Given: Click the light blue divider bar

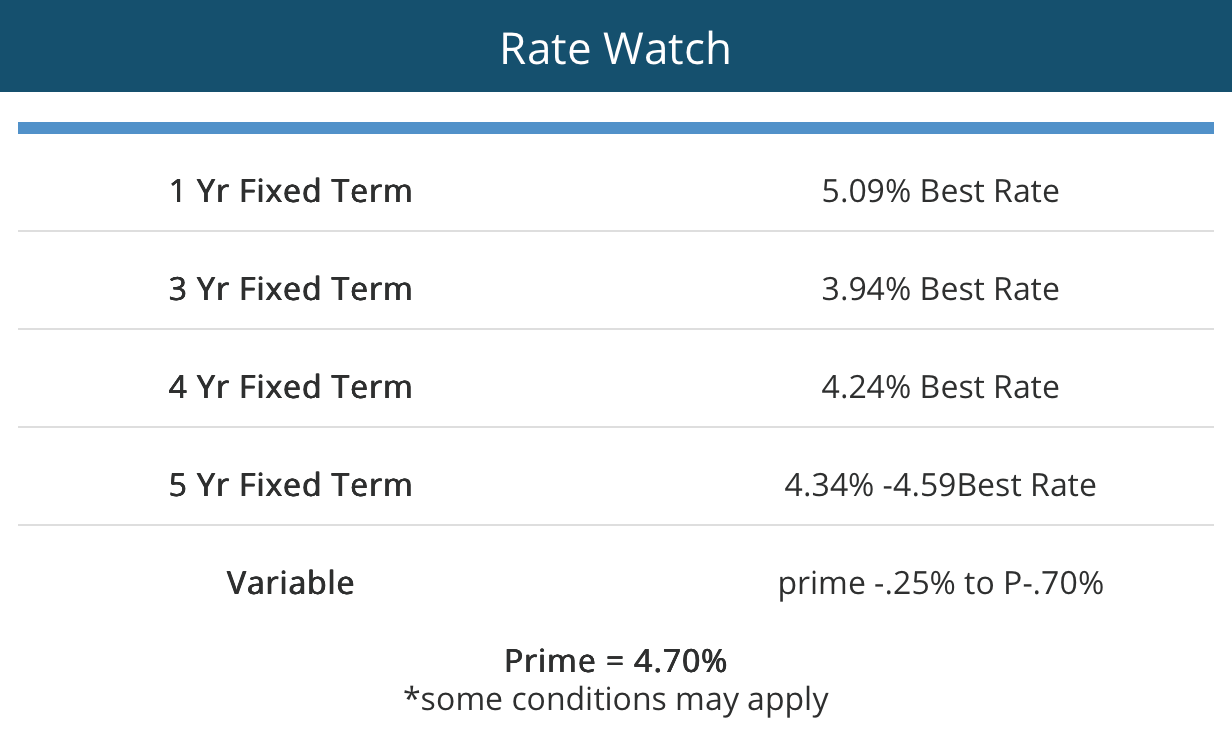Looking at the screenshot, I should point(615,128).
